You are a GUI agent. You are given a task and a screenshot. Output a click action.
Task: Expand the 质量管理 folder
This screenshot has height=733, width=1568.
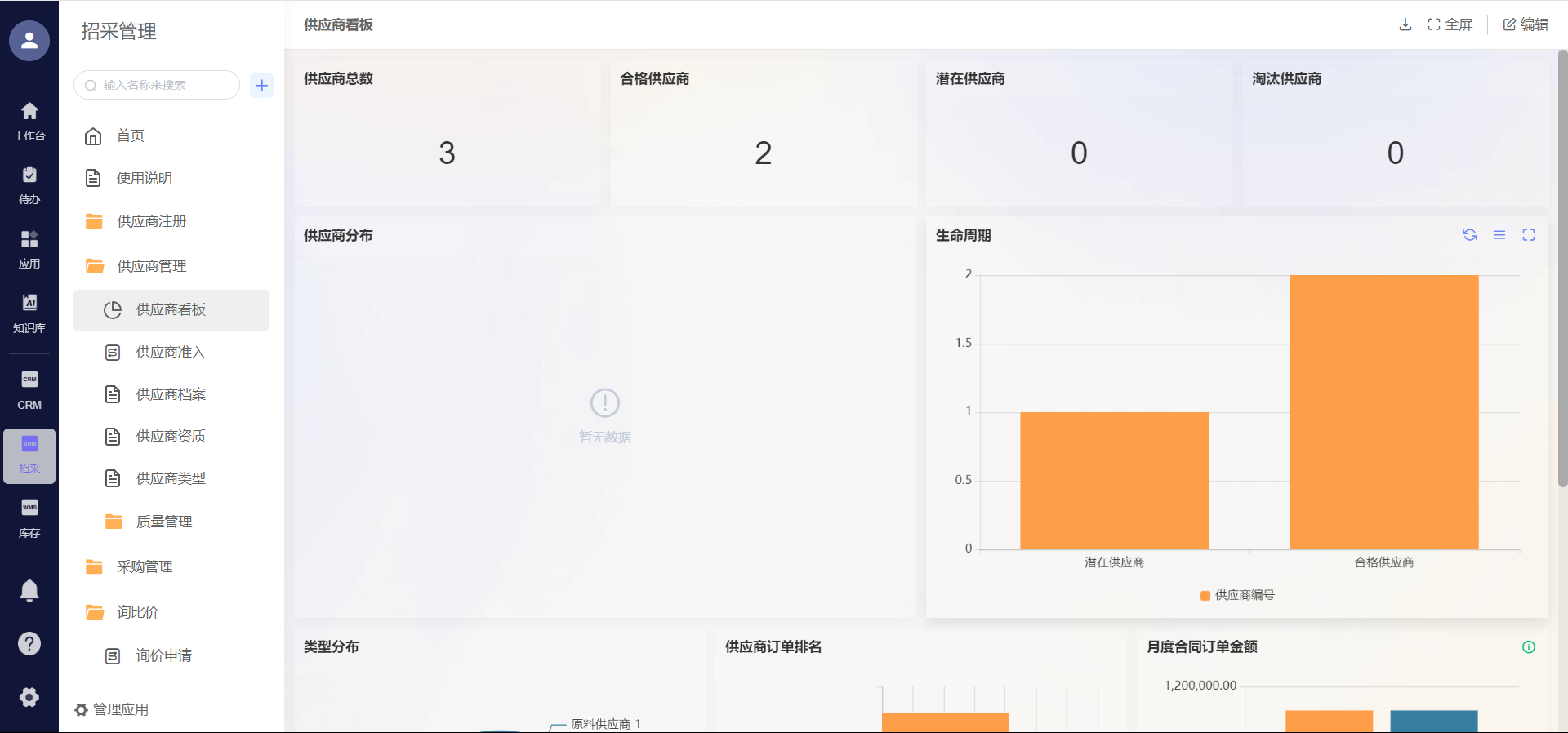163,522
